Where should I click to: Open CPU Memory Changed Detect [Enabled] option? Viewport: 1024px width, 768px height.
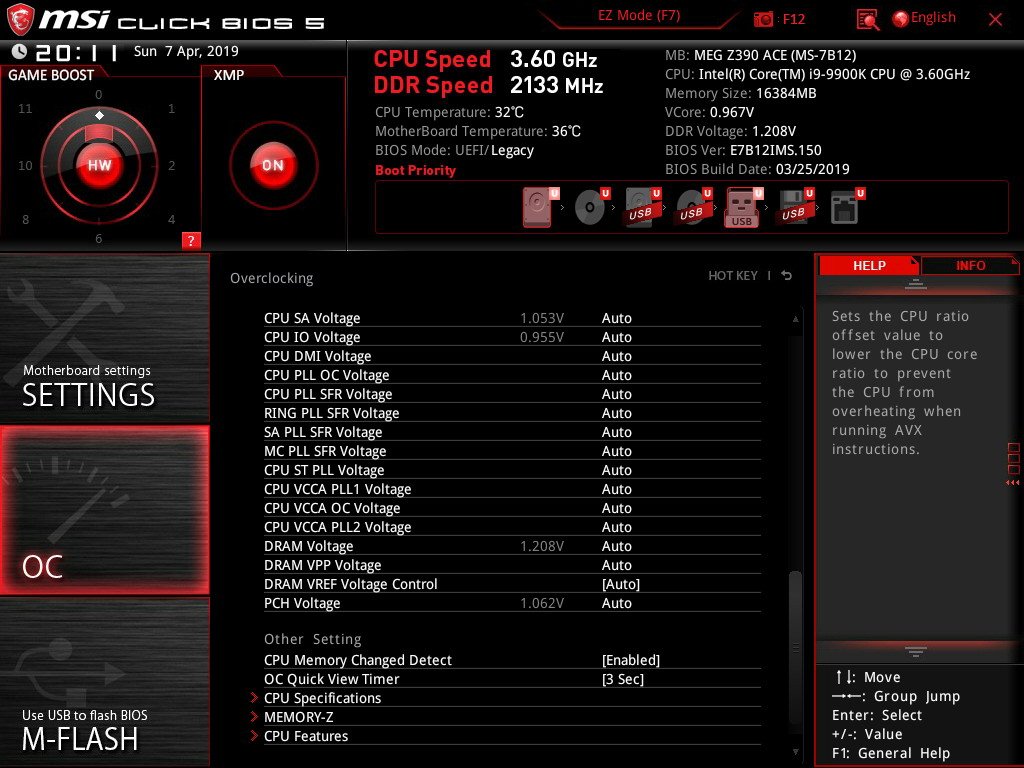tap(631, 660)
